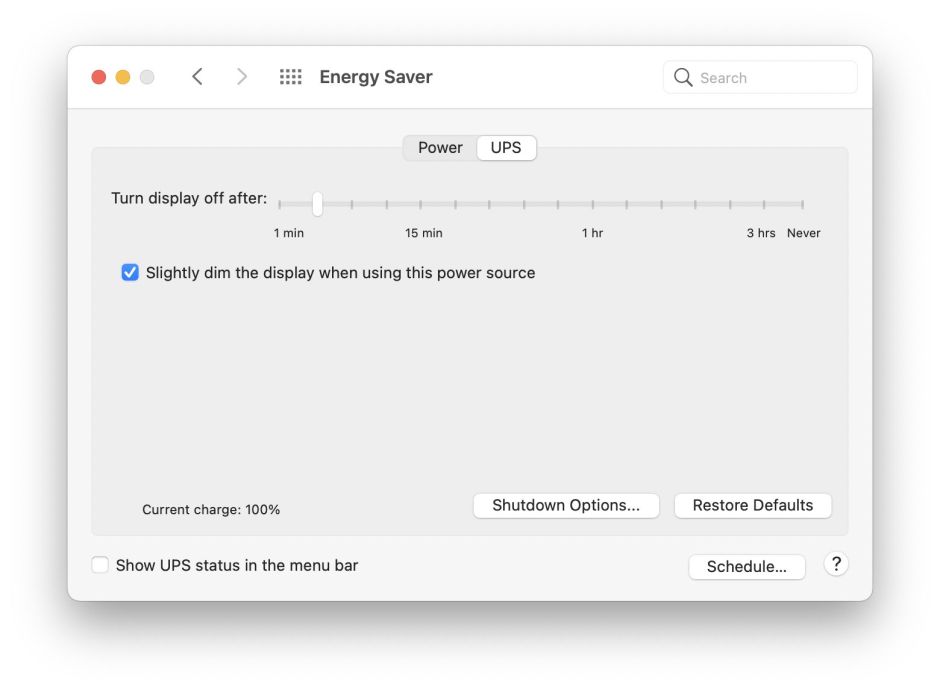Set display-off slider to 1 hr mark
This screenshot has width=940, height=690.
pos(593,204)
